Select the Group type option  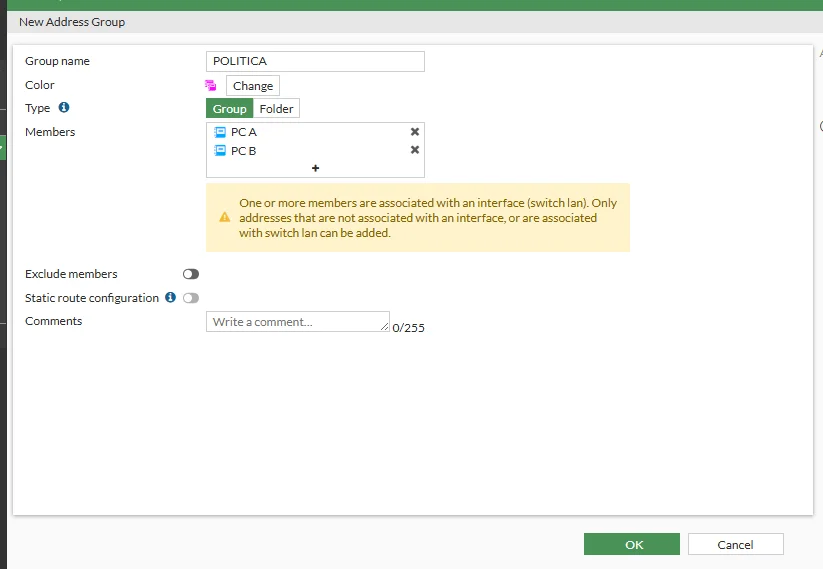(x=229, y=109)
